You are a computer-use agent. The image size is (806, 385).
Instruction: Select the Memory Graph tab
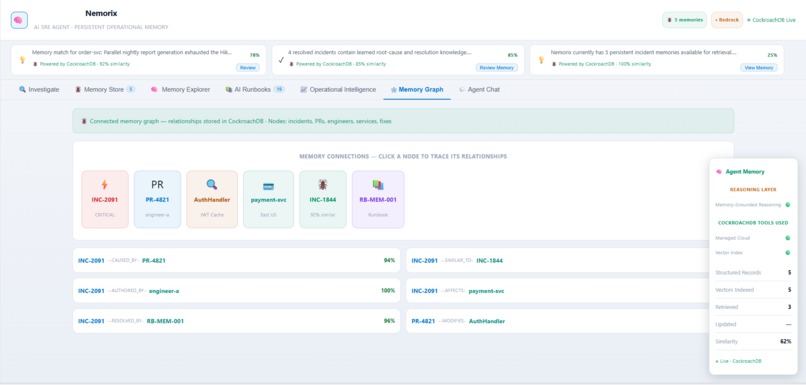[417, 89]
